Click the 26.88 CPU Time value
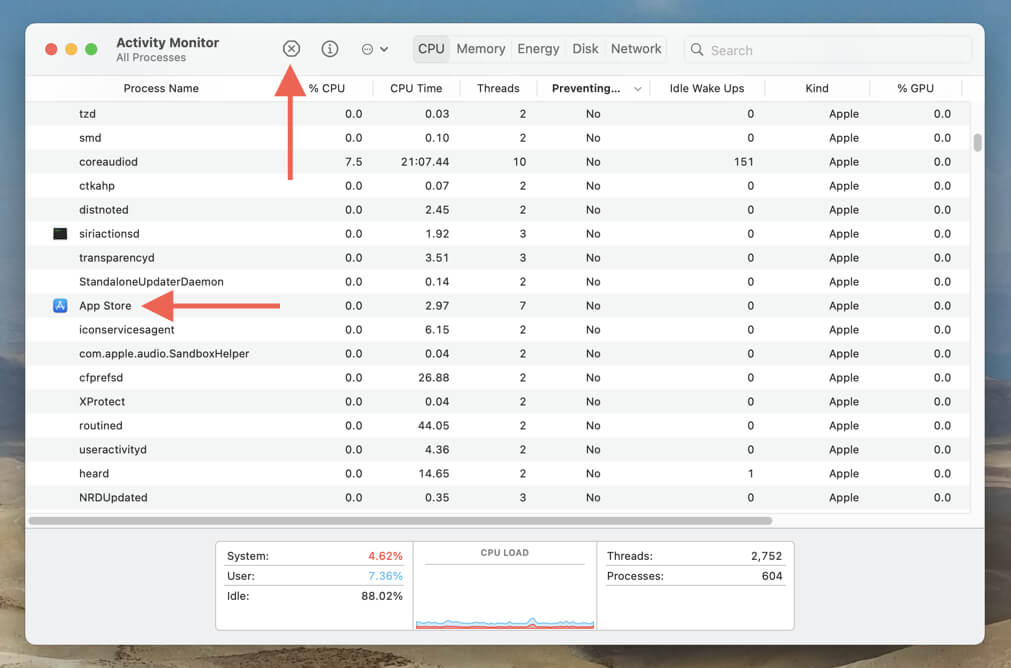Screen dimensions: 1011x668 pos(433,377)
